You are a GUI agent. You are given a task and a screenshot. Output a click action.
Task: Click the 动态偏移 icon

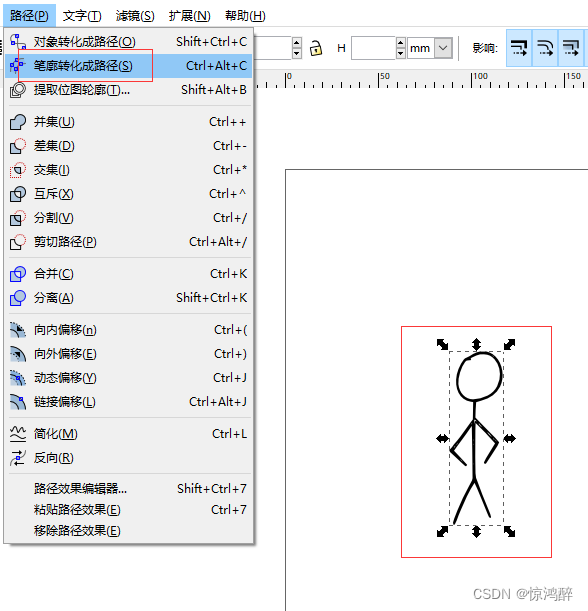pyautogui.click(x=18, y=378)
